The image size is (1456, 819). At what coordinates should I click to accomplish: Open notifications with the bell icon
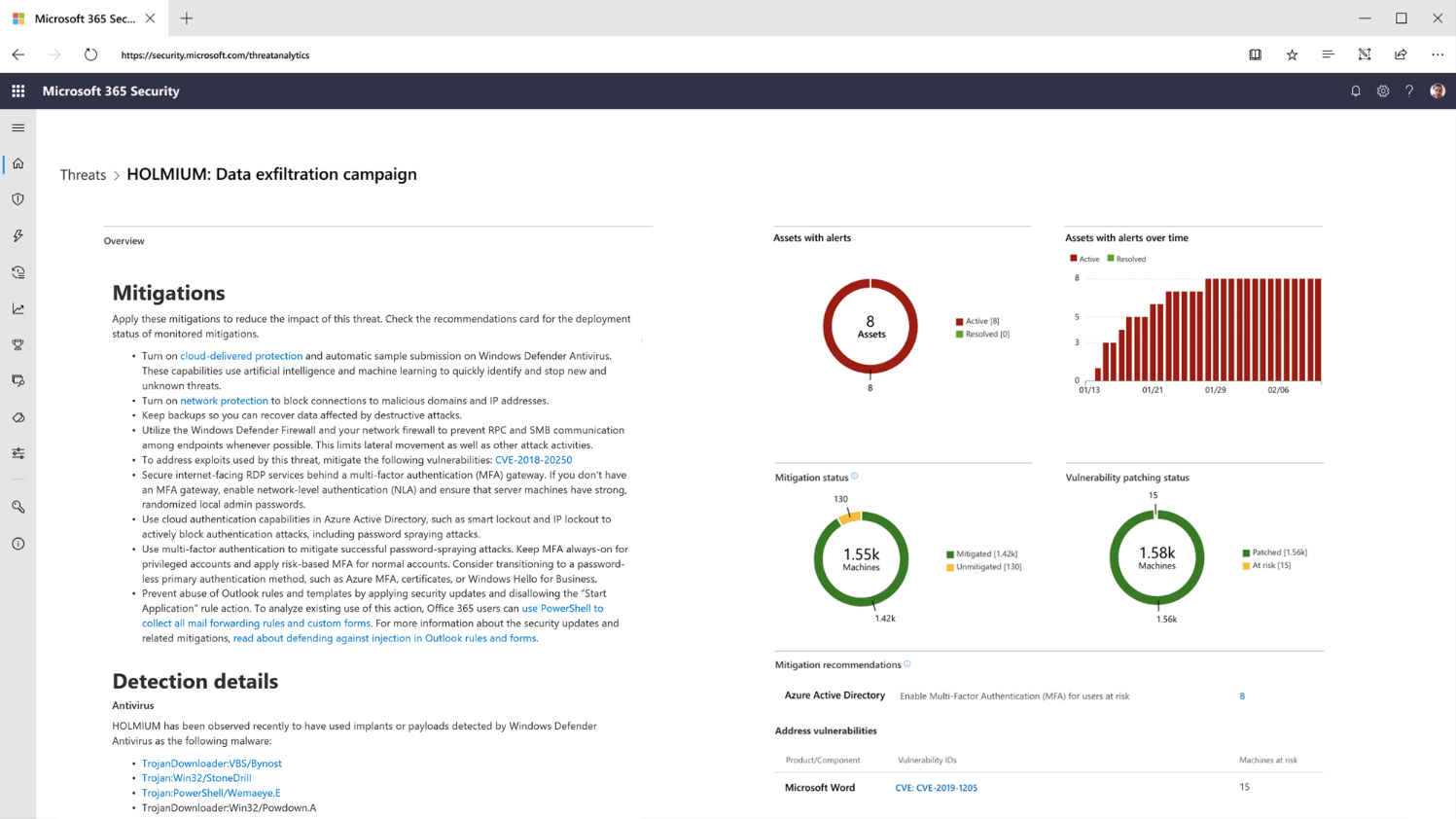(x=1355, y=90)
